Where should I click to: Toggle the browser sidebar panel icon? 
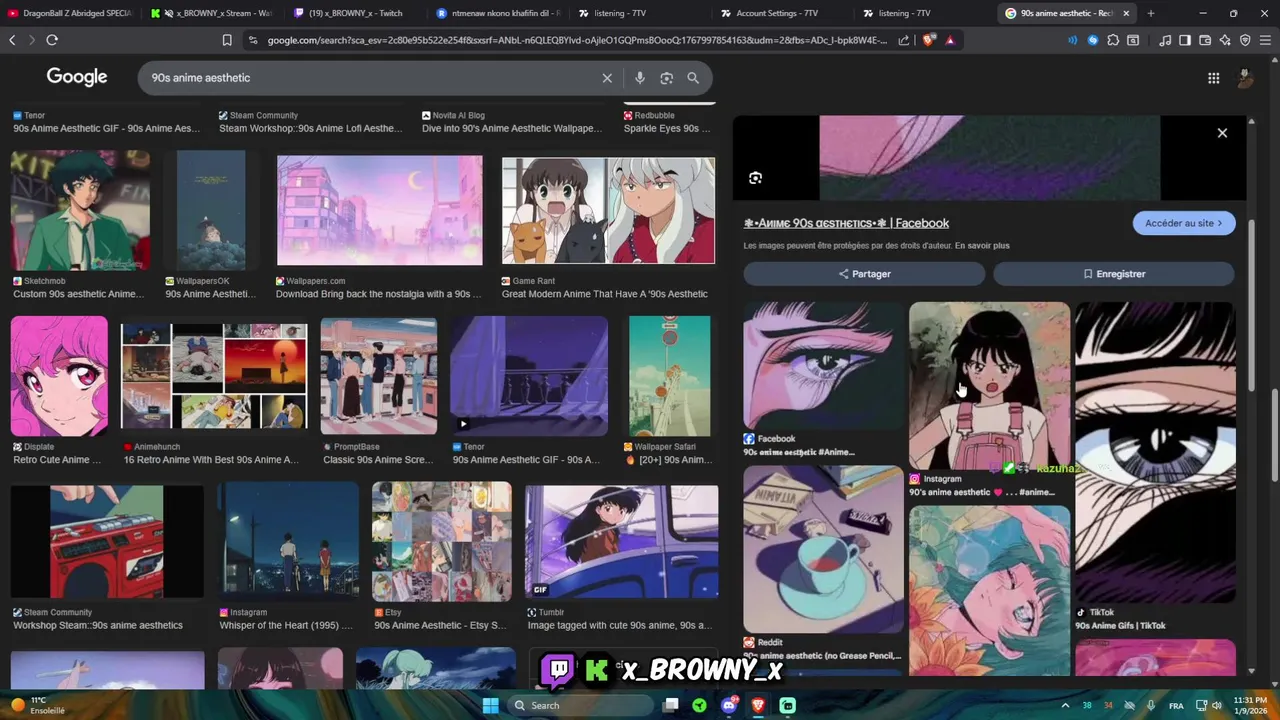[x=1185, y=40]
